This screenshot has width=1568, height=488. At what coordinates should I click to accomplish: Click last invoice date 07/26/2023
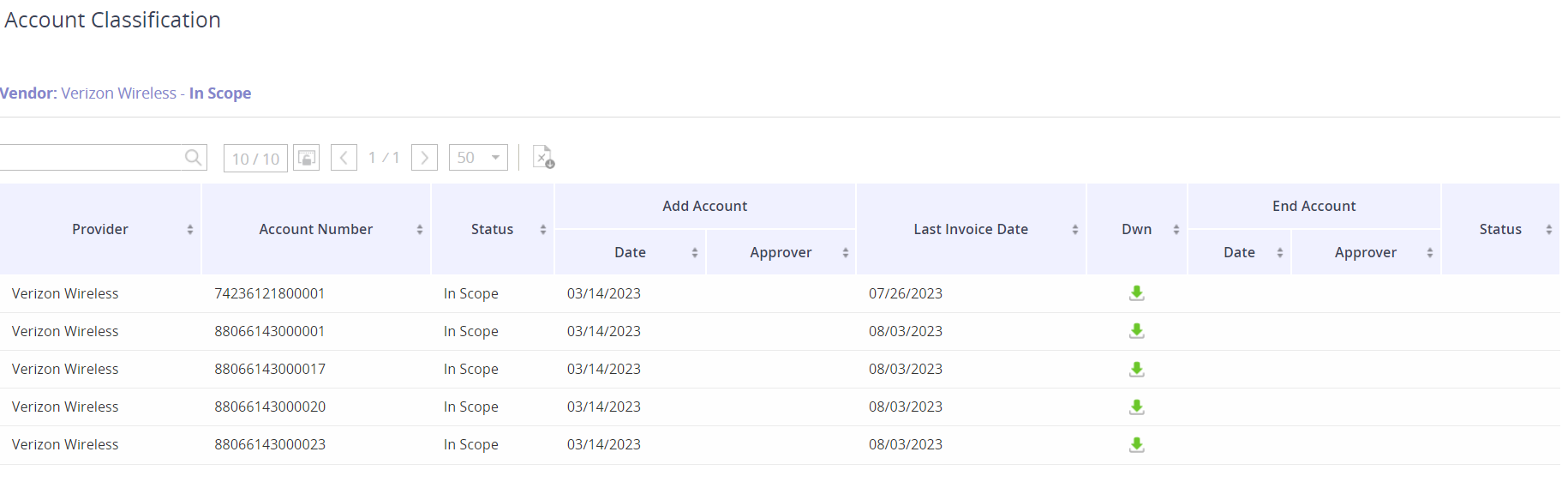pyautogui.click(x=906, y=293)
